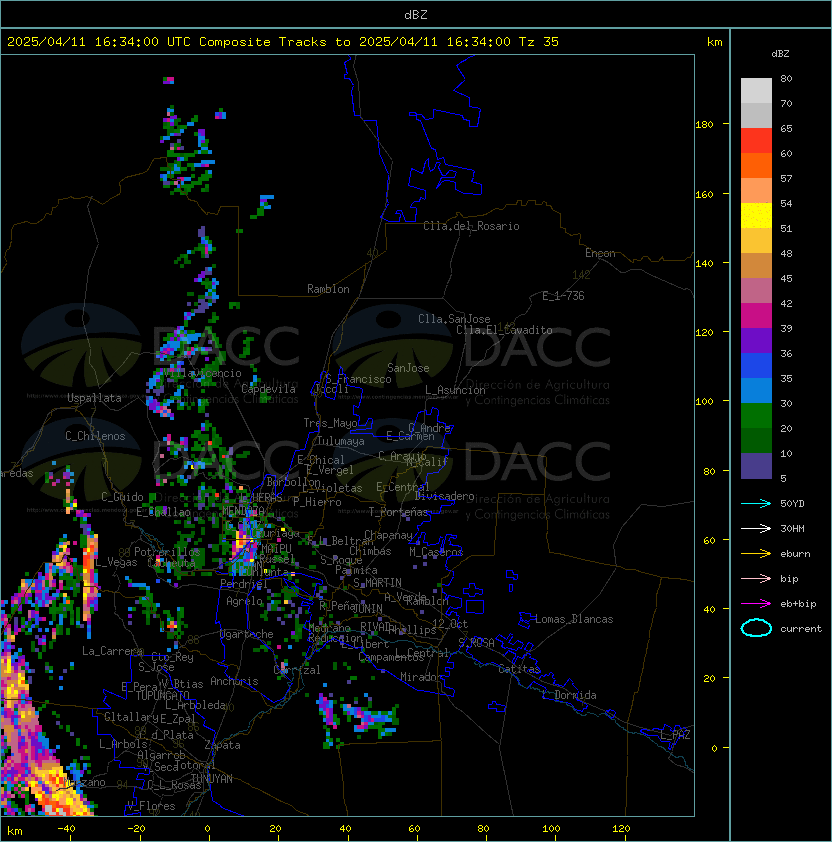832x842 pixels.
Task: Select the bright yellow swatch between 54 and 51
Action: 756,216
